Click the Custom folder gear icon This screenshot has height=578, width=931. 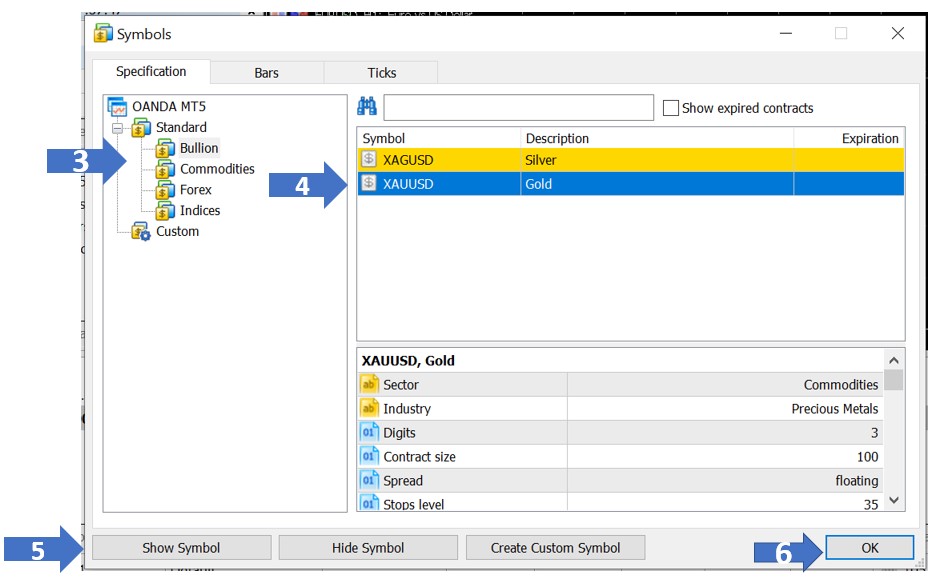[x=142, y=232]
